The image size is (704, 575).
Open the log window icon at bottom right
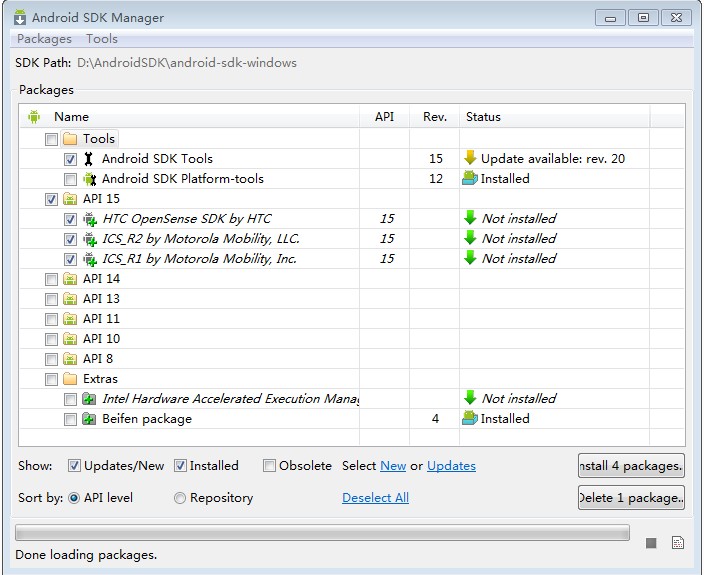pos(678,543)
